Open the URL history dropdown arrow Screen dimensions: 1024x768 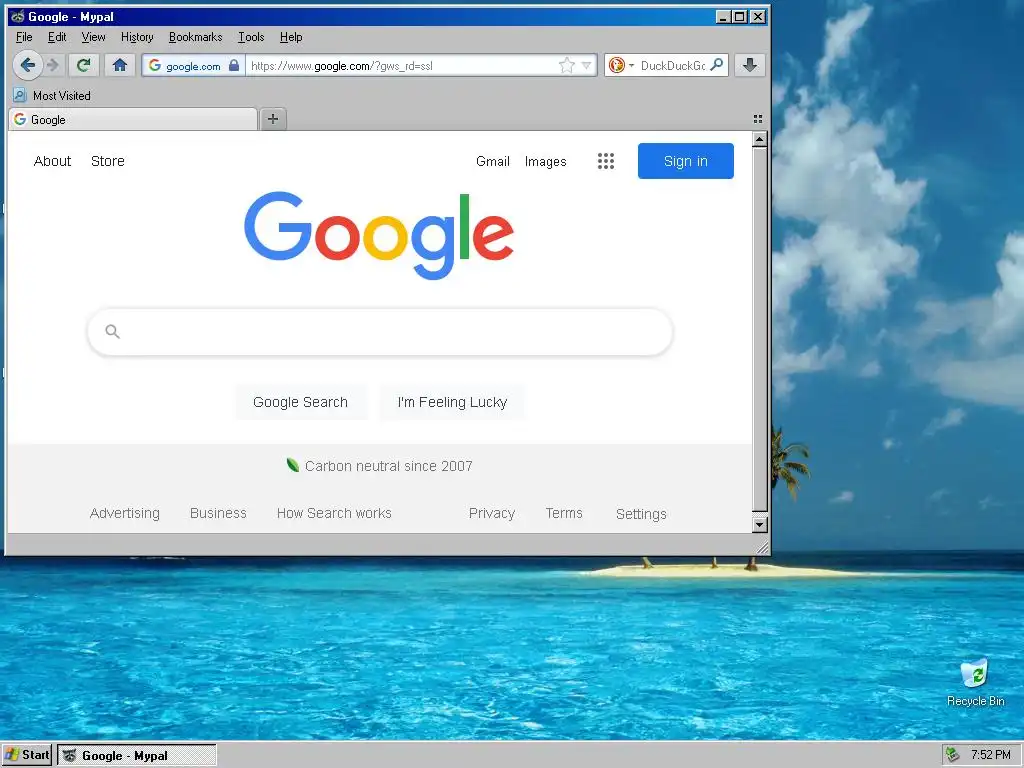tap(586, 65)
